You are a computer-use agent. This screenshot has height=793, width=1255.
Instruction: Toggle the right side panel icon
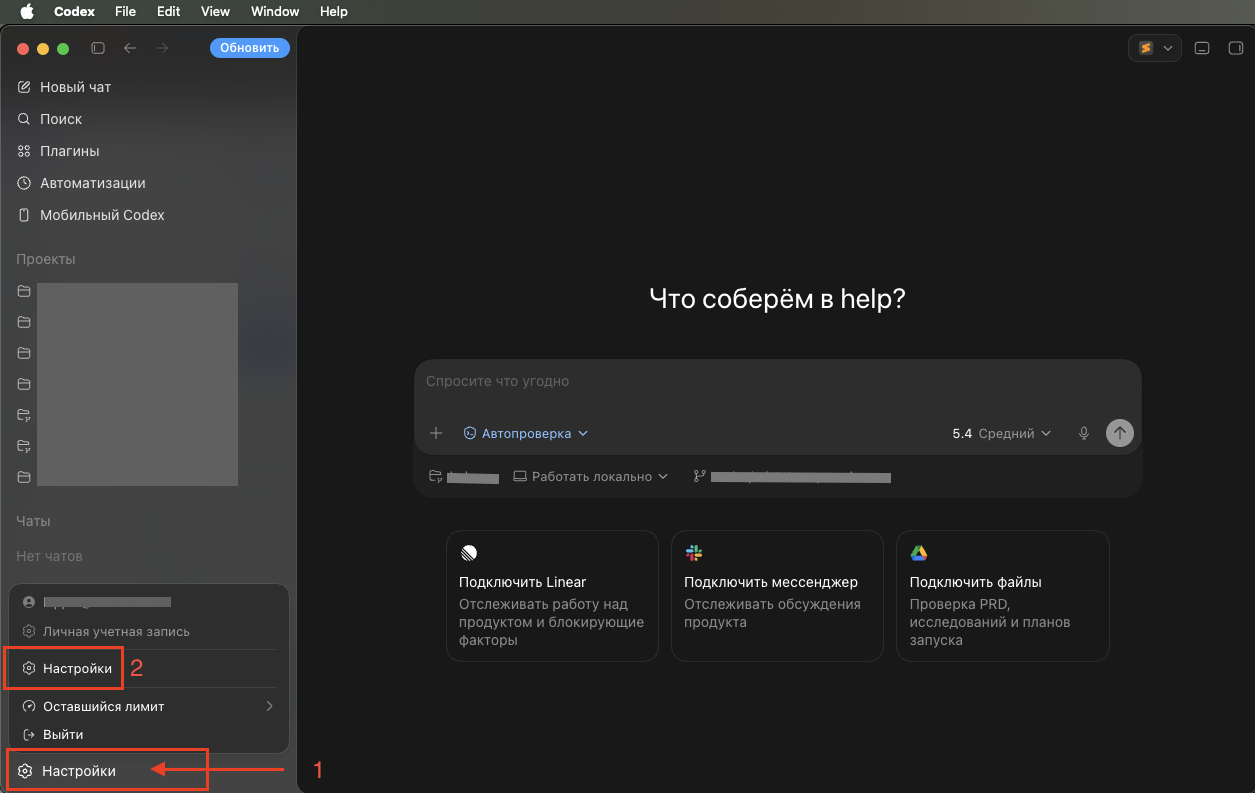coord(1235,48)
